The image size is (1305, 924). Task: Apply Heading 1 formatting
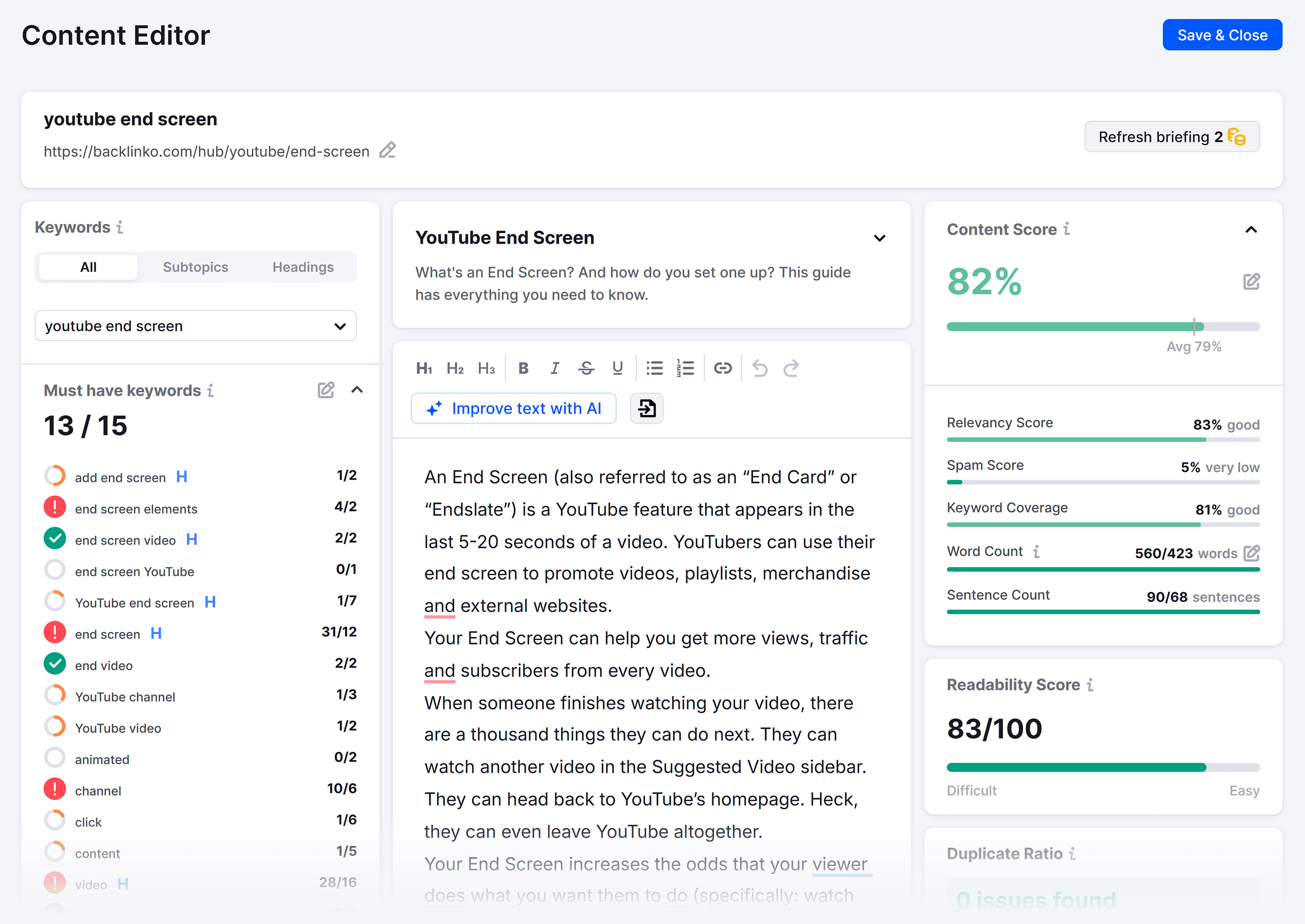point(424,368)
